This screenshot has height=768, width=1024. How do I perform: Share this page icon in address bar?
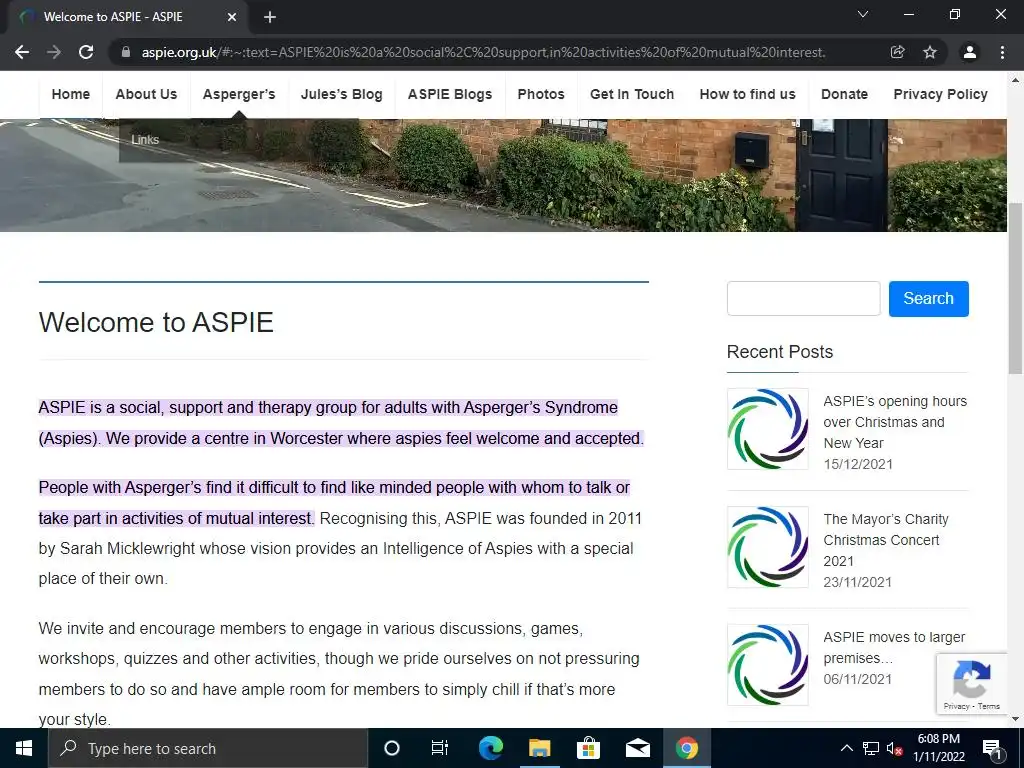point(897,52)
